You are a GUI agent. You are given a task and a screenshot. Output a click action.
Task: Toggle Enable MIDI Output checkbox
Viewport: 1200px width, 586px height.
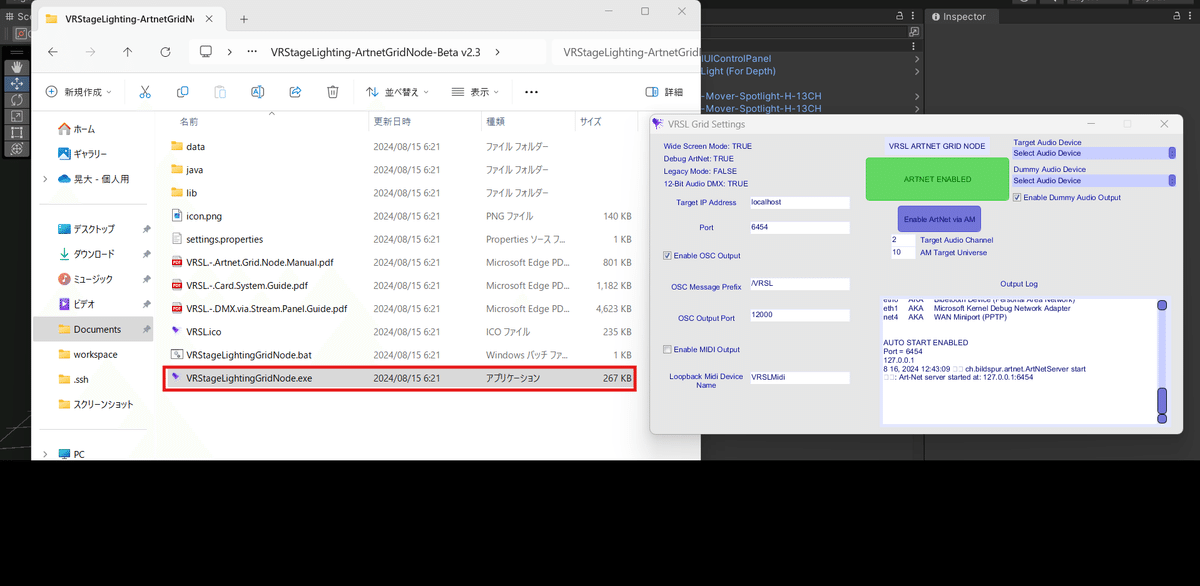(668, 350)
